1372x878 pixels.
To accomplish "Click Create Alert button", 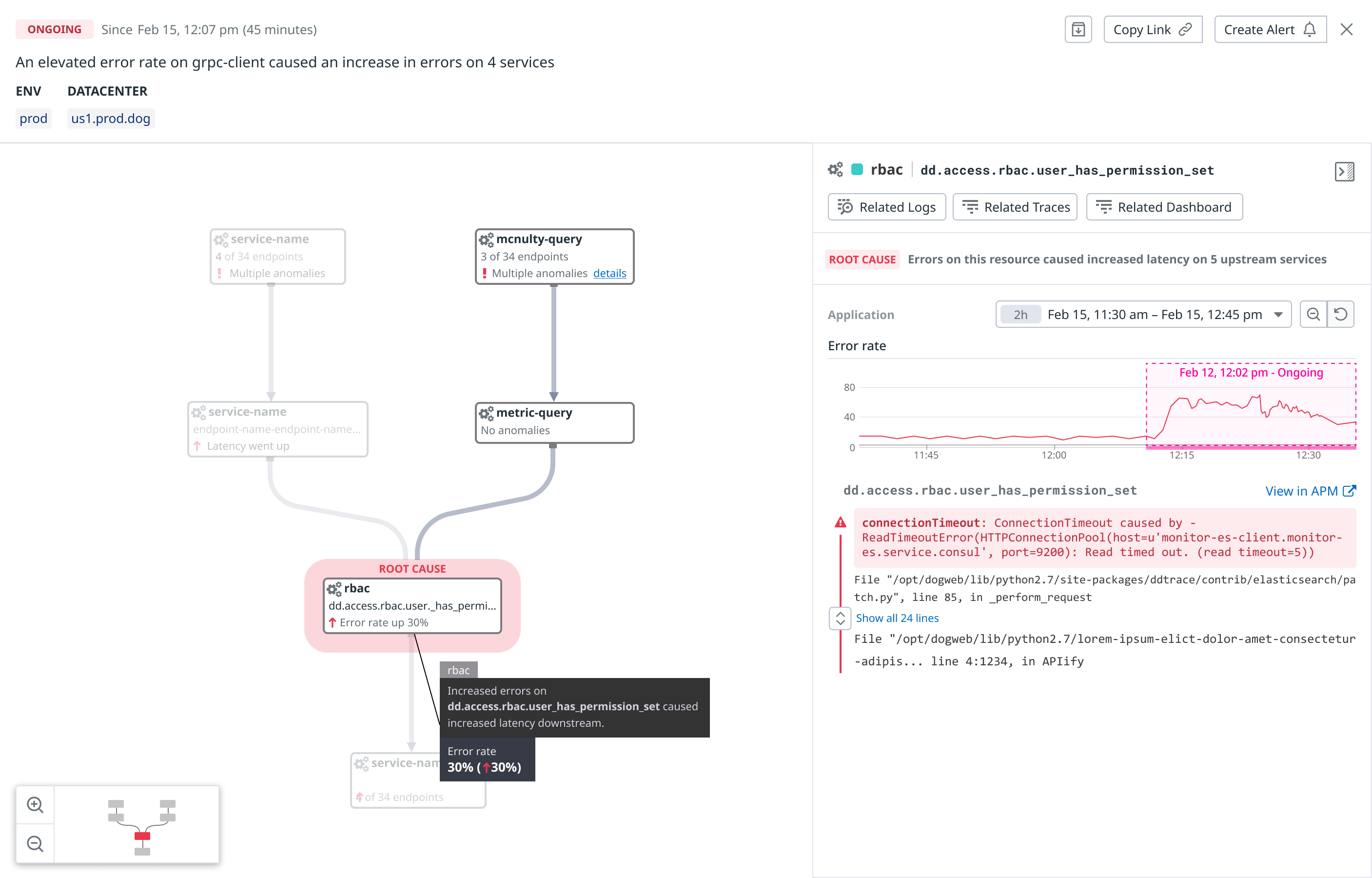I will click(1270, 30).
